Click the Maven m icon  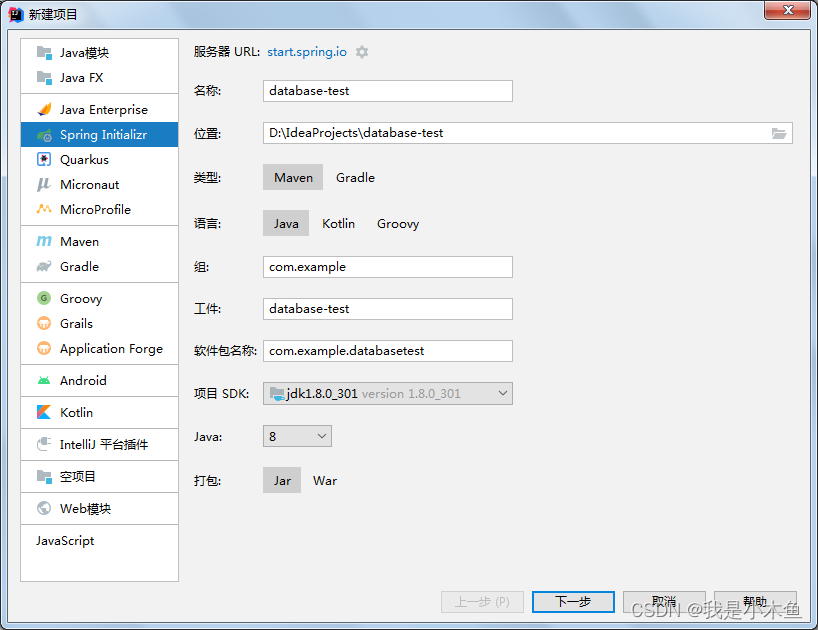(x=44, y=241)
